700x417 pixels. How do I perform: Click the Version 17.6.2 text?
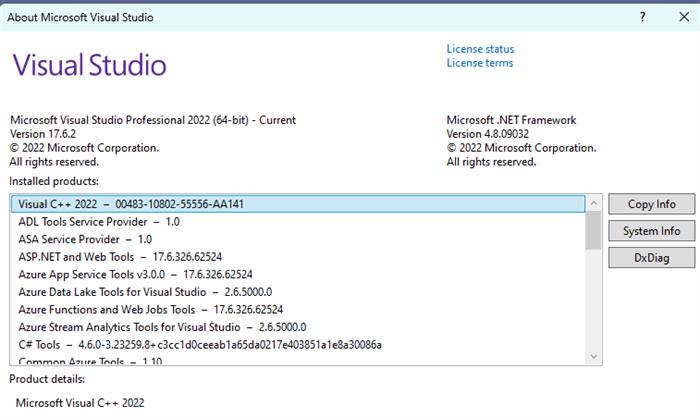43,134
